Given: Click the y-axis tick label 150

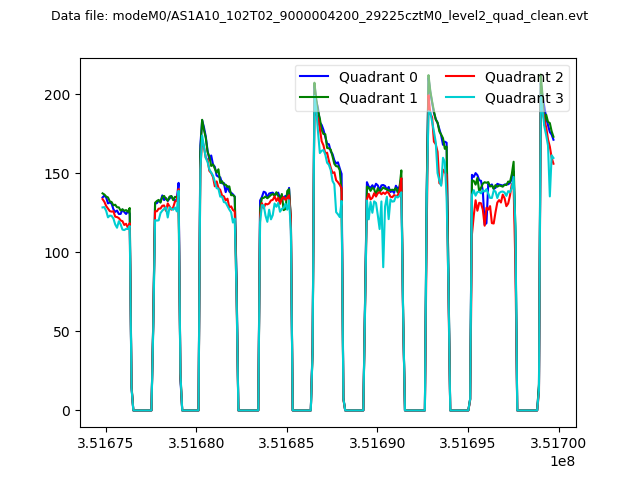Looking at the screenshot, I should click(x=60, y=174).
